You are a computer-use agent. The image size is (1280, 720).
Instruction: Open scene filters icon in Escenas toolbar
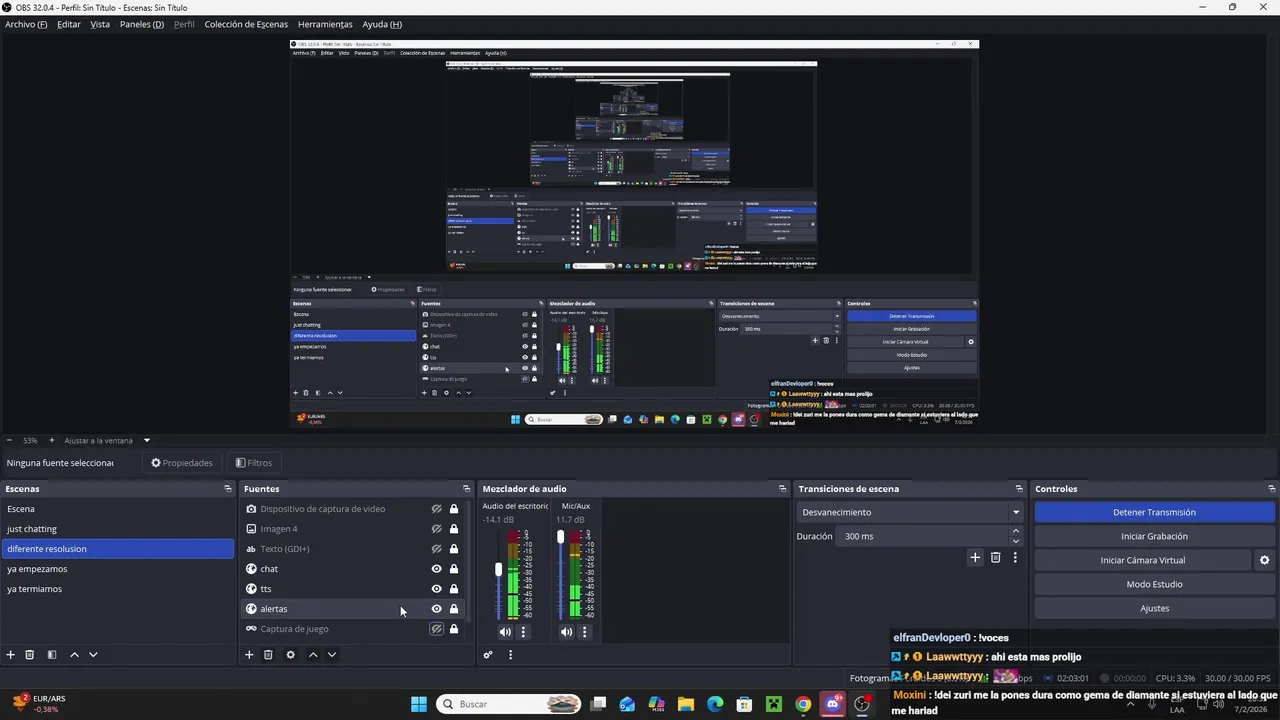tap(52, 655)
